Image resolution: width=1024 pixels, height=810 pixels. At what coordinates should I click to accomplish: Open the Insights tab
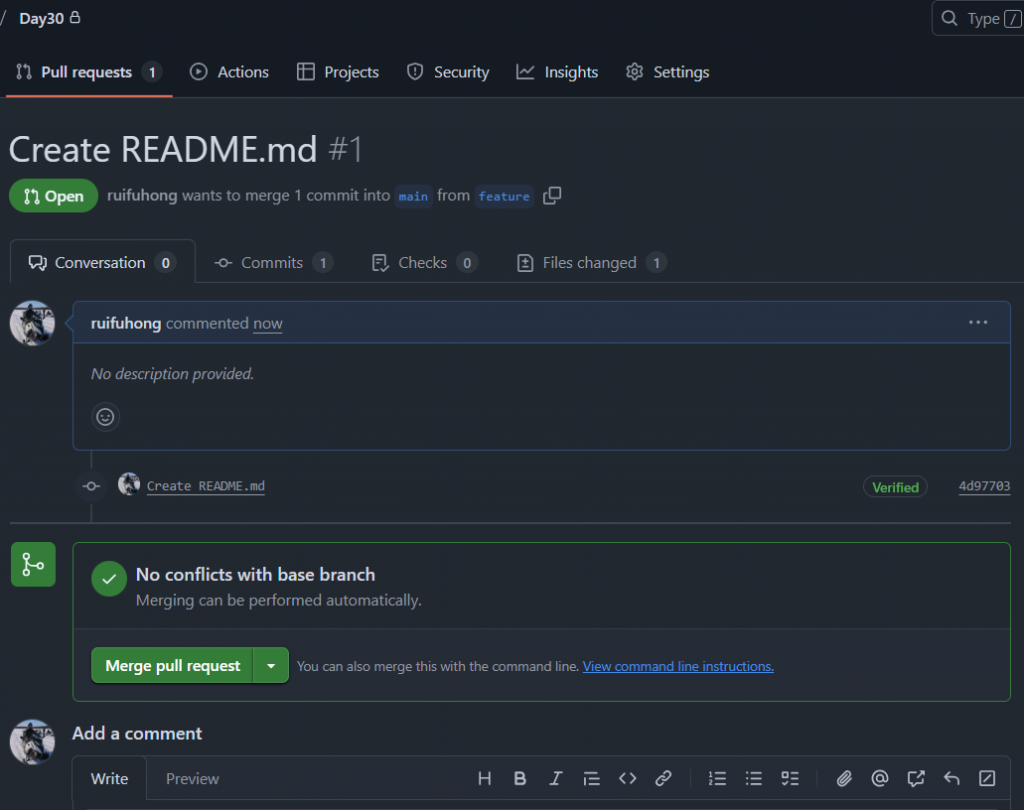[557, 72]
